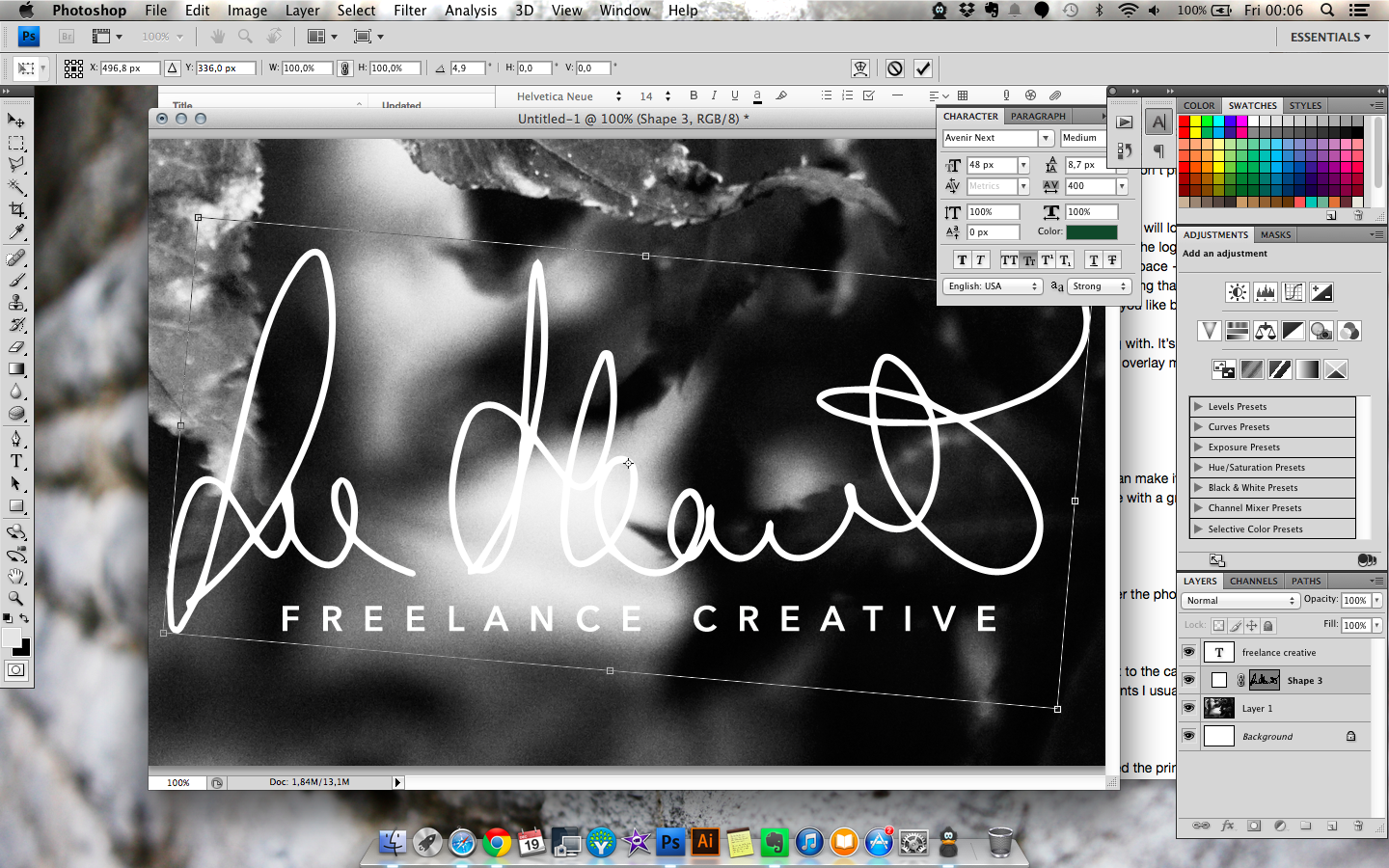Switch to the Paragraph tab
Image resolution: width=1389 pixels, height=868 pixels.
pyautogui.click(x=1038, y=116)
